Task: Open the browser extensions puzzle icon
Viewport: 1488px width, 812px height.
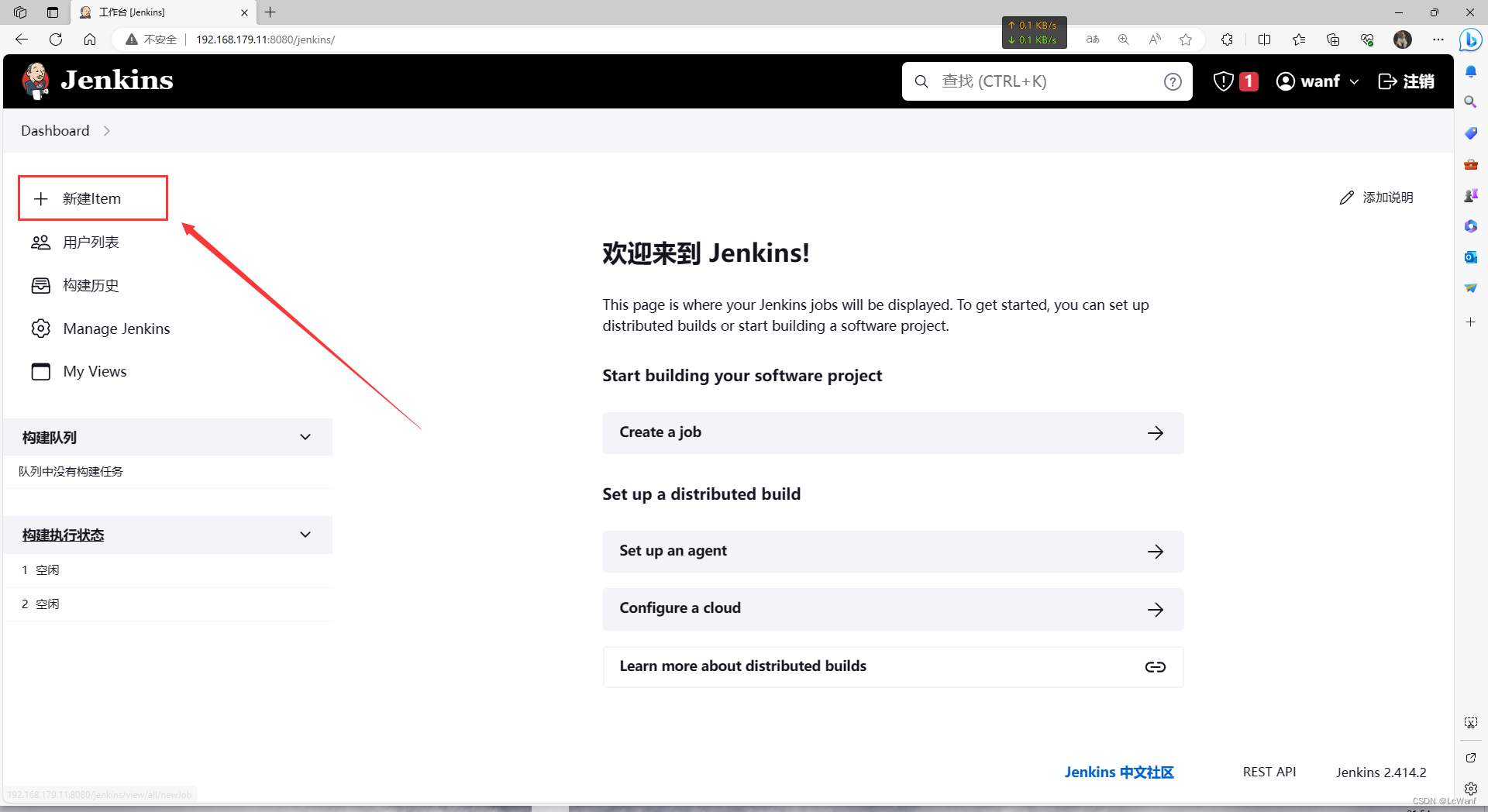Action: tap(1227, 40)
